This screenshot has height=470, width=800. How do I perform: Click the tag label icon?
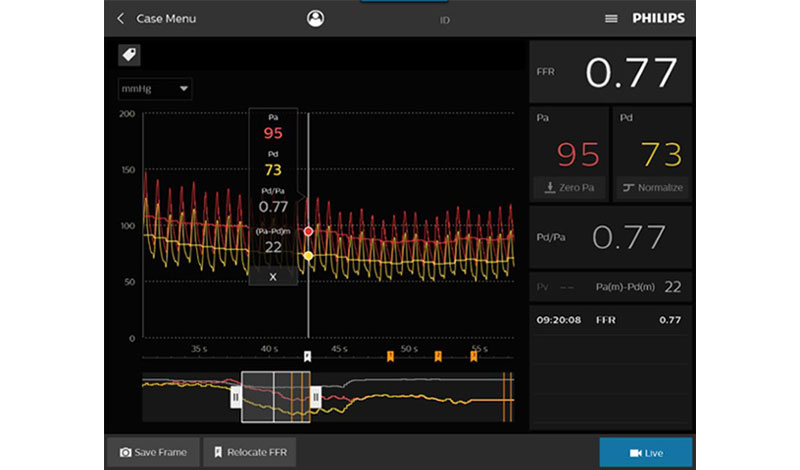[129, 55]
